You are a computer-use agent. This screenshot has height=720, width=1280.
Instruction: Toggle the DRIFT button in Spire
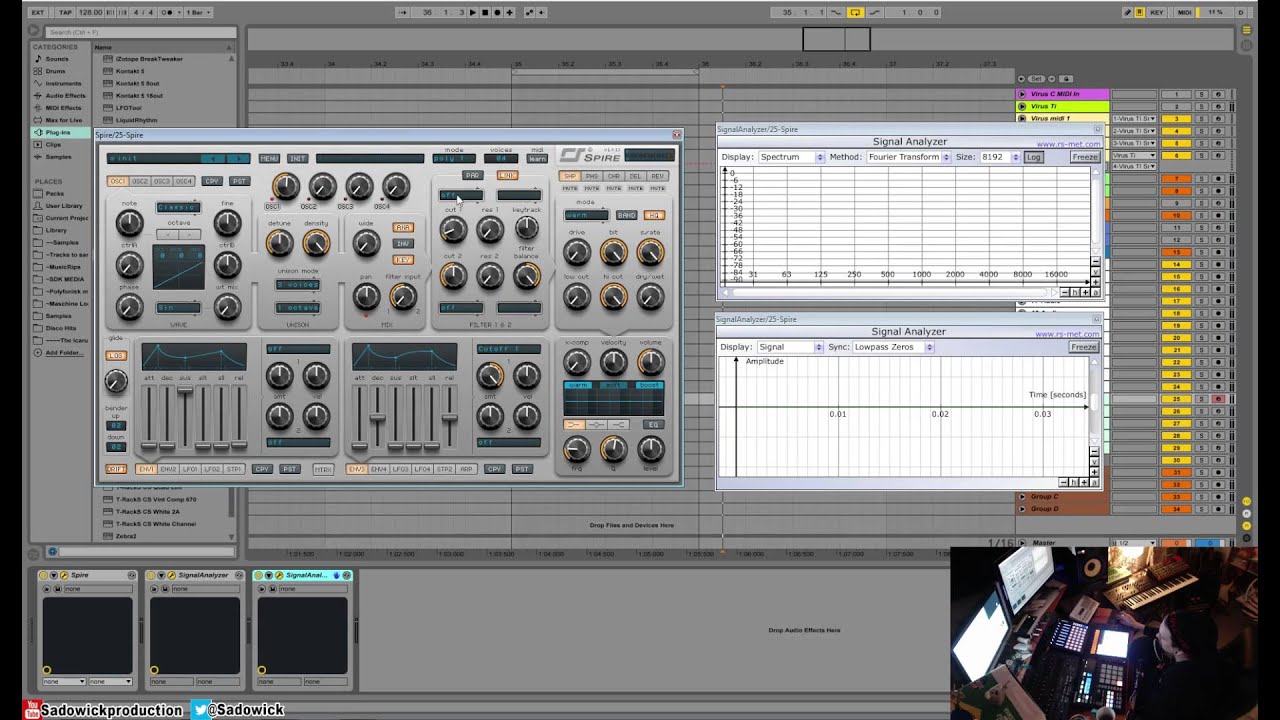[x=117, y=469]
